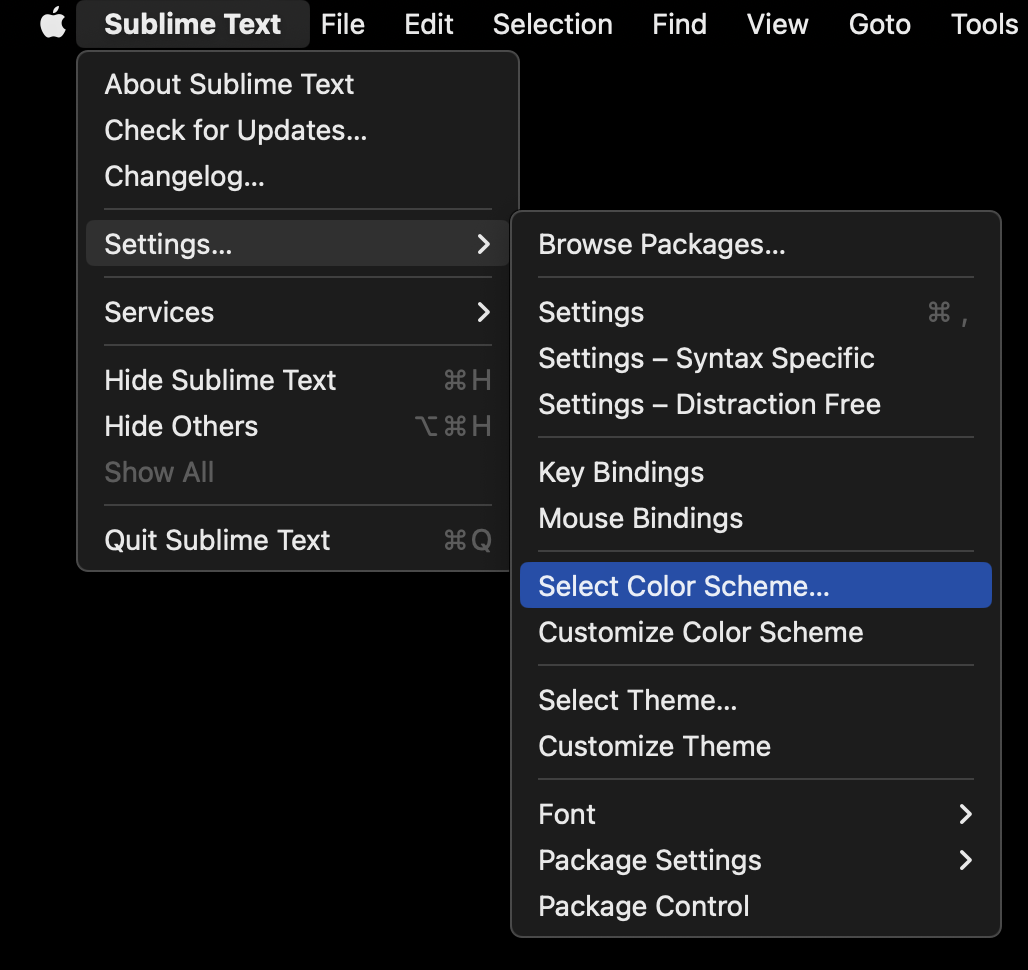Check for Sublime Text updates
This screenshot has width=1028, height=970.
tap(236, 130)
